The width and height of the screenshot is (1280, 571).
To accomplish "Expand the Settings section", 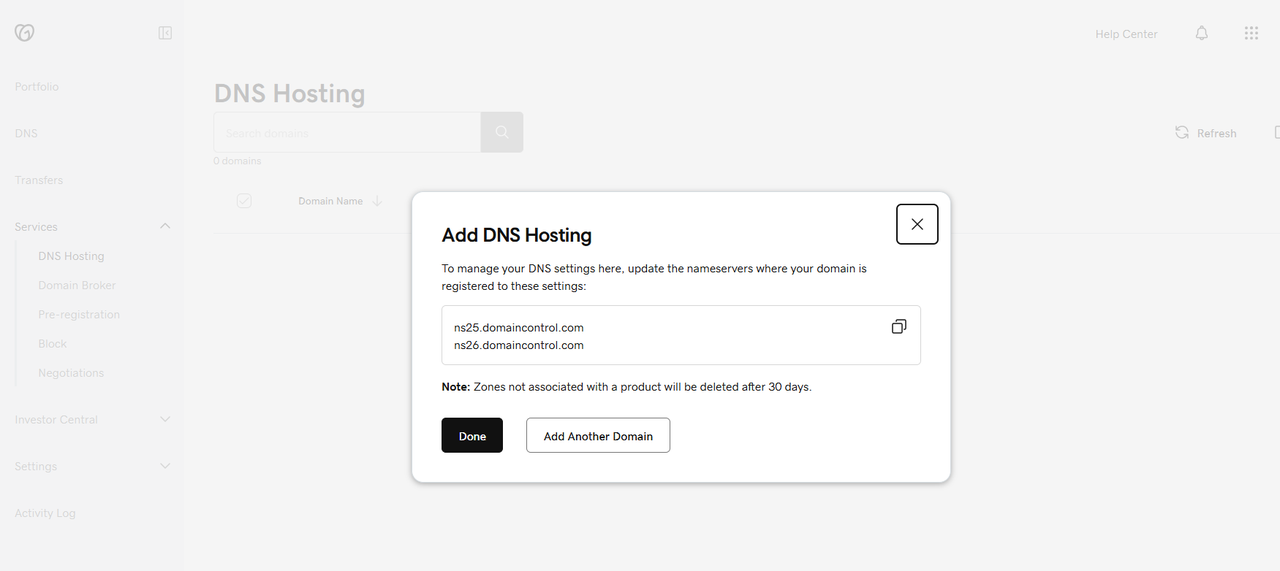I will point(165,466).
